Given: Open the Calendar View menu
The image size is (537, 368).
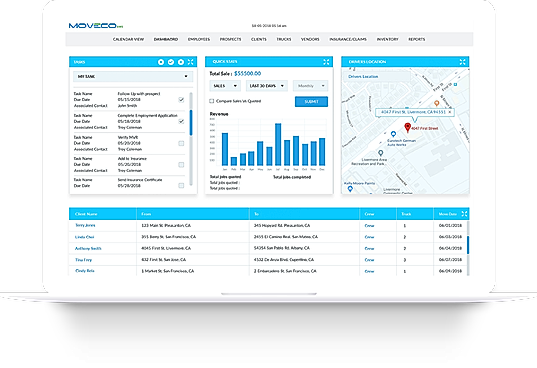Looking at the screenshot, I should 128,39.
